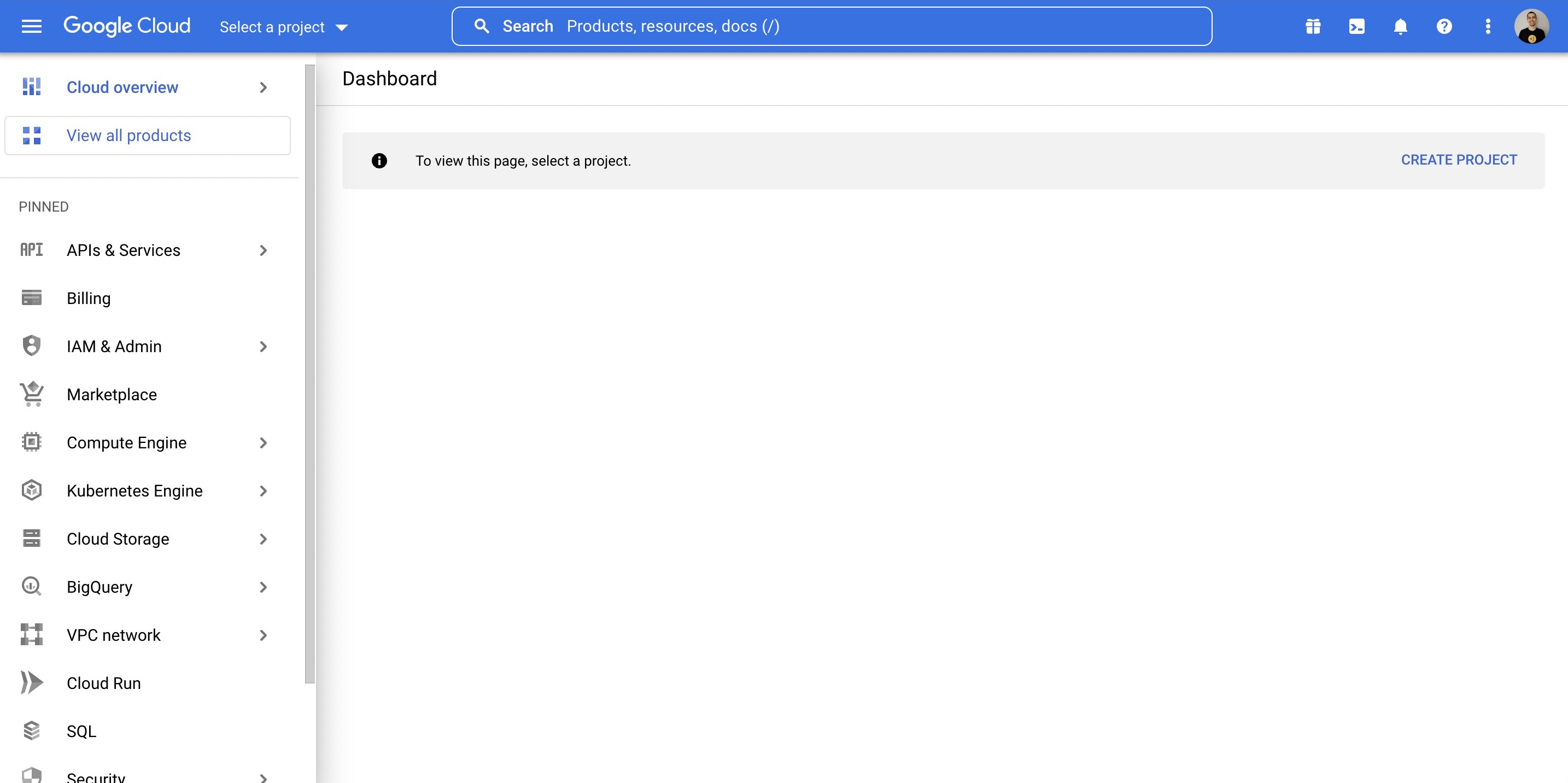1568x783 pixels.
Task: Activate the Cloud Shell terminal icon
Action: pos(1356,26)
